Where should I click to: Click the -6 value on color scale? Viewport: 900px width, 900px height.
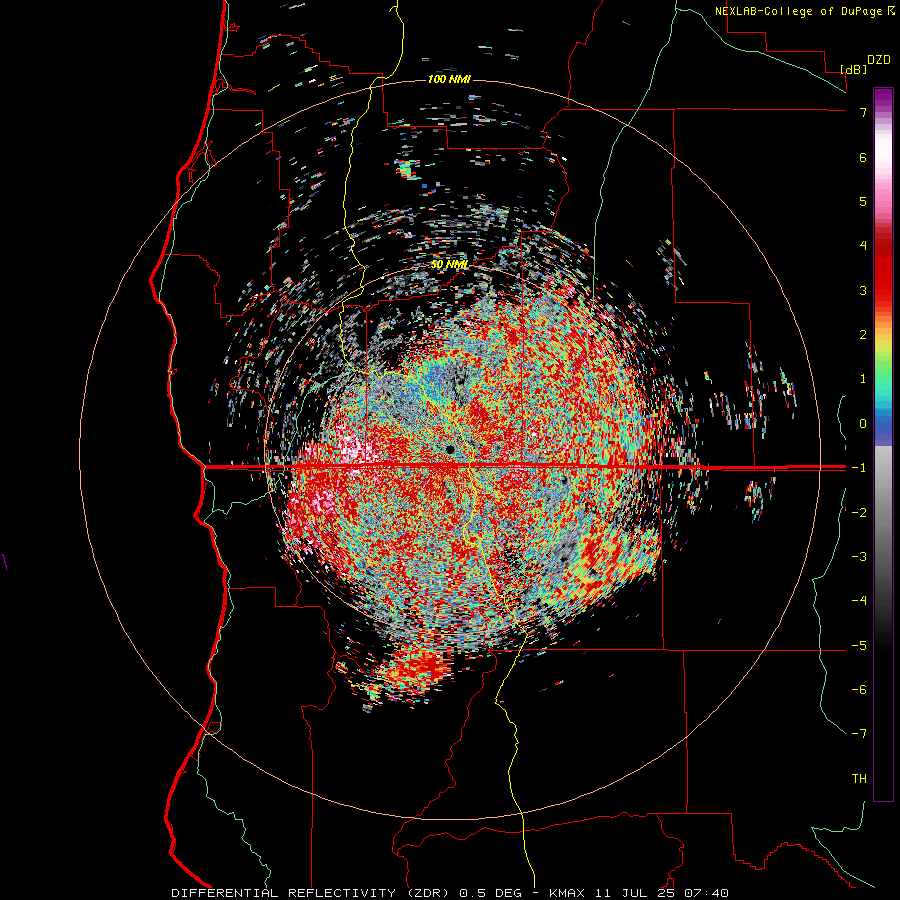859,690
